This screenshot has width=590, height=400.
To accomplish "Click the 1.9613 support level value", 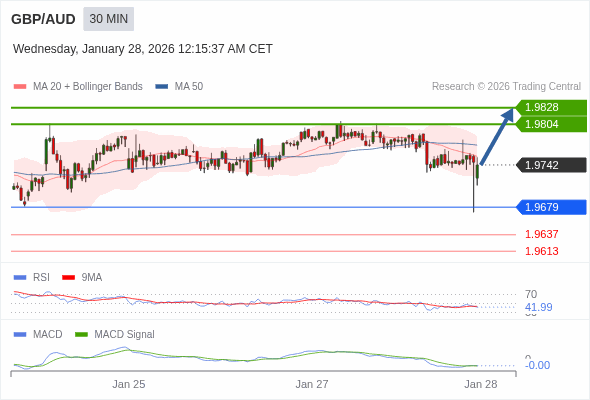I will pyautogui.click(x=541, y=251).
